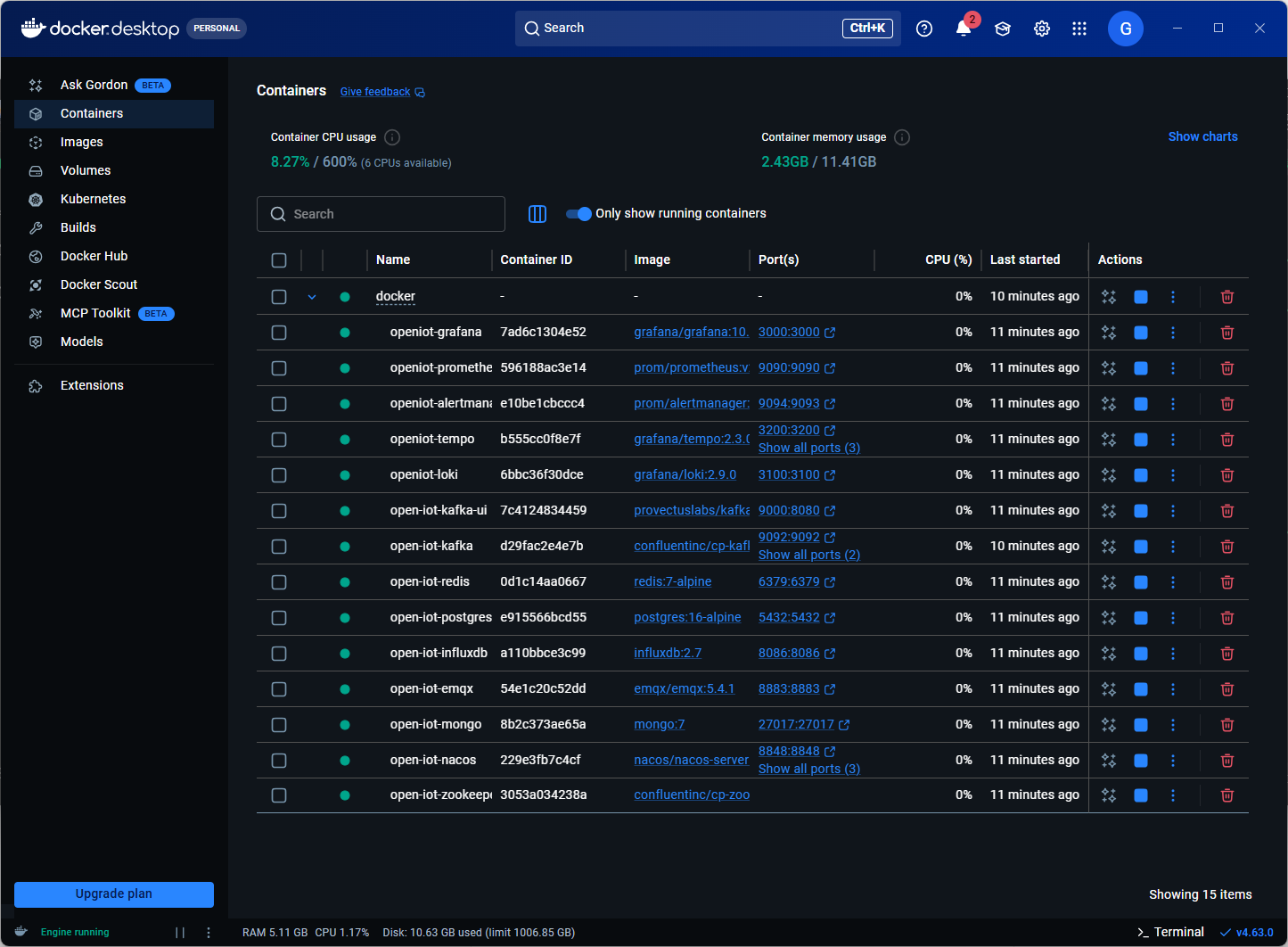This screenshot has width=1288, height=947.
Task: Show all ports for openiot-tempo
Action: (x=809, y=448)
